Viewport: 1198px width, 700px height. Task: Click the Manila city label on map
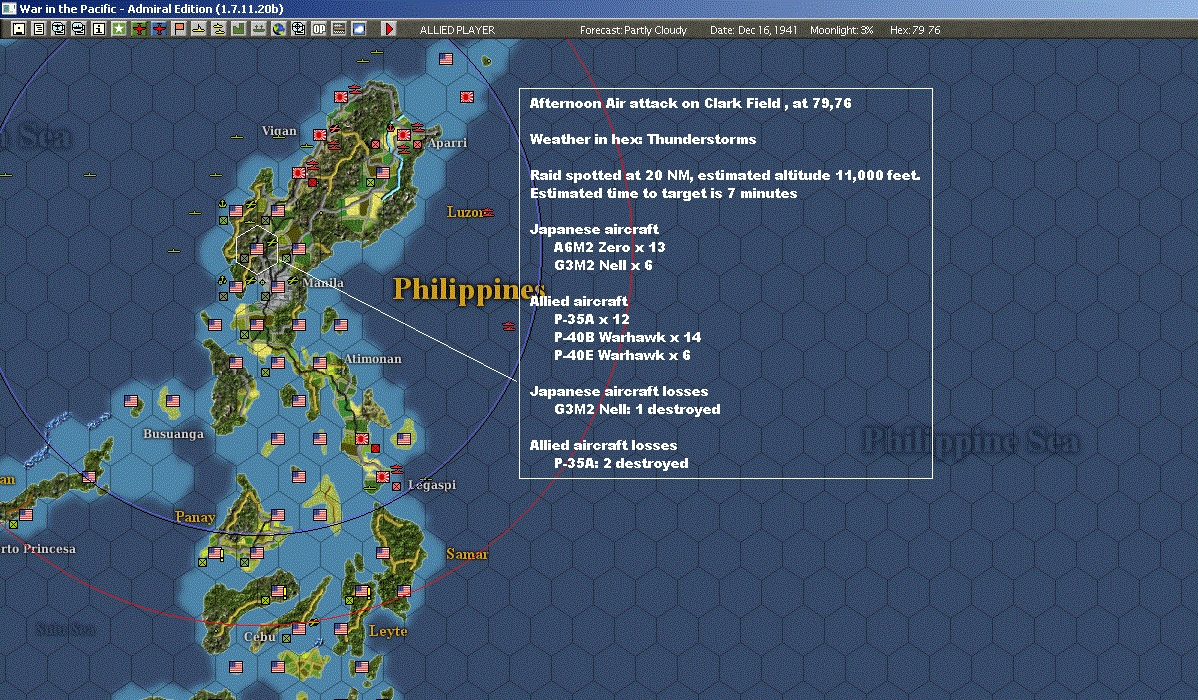(322, 283)
